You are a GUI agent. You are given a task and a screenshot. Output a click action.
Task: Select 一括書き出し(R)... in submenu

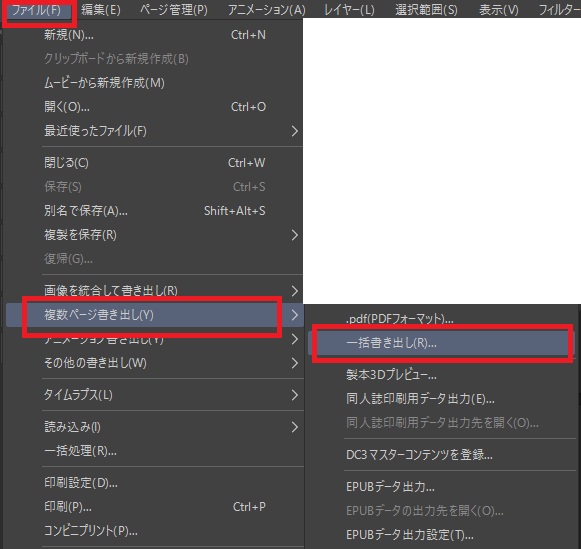click(441, 343)
